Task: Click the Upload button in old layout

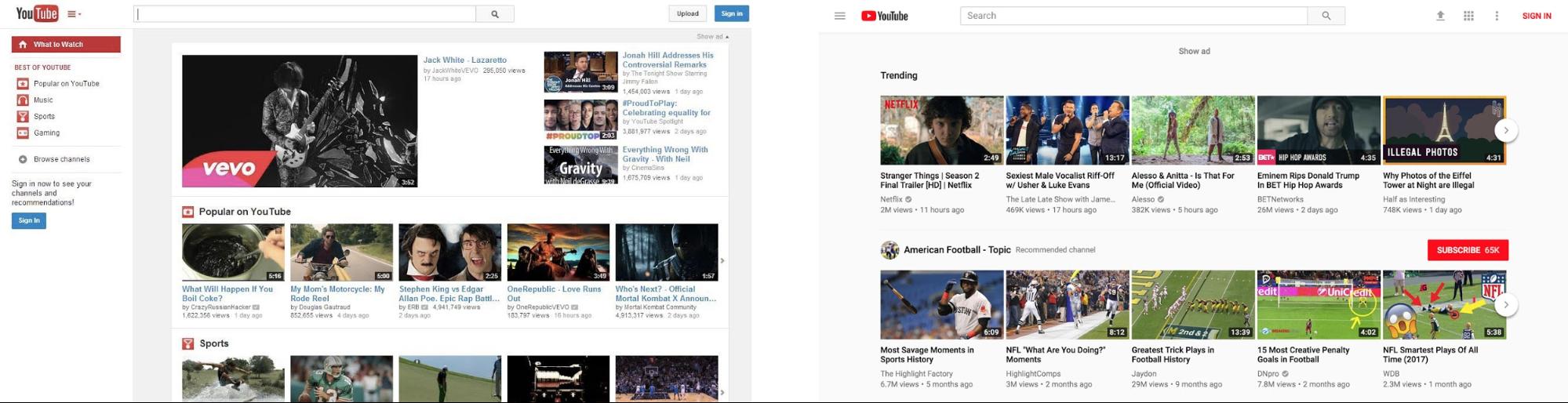Action: 688,13
